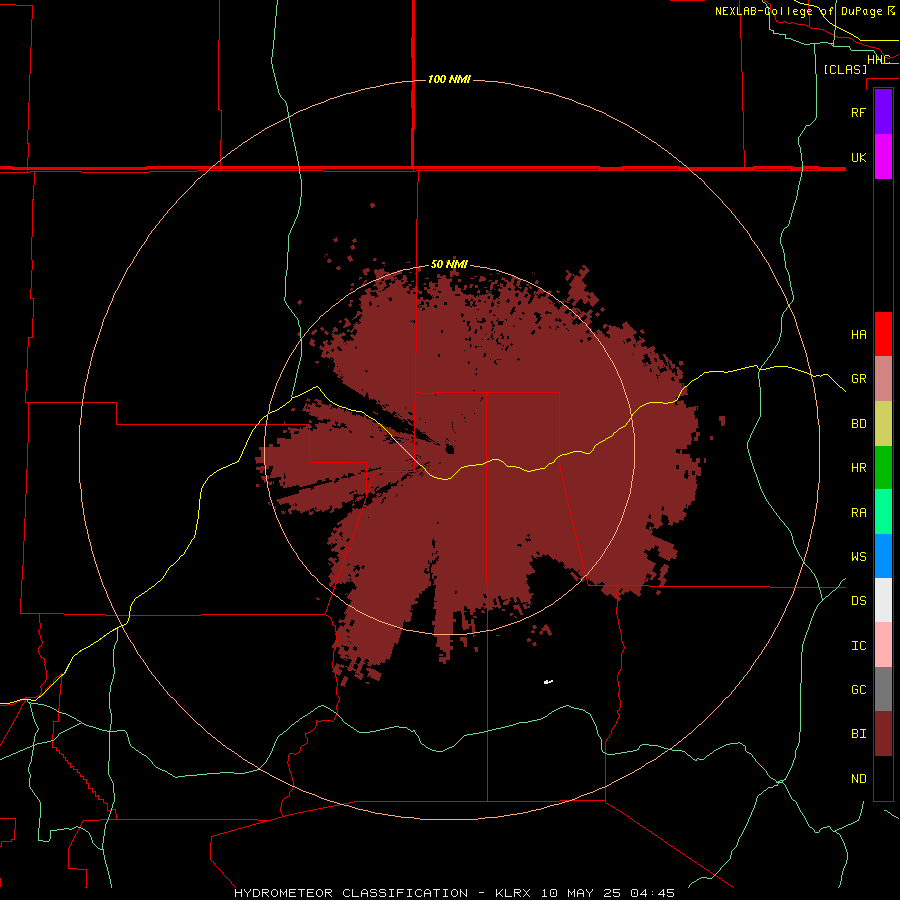900x900 pixels.
Task: Click the GR legend label
Action: coord(858,379)
